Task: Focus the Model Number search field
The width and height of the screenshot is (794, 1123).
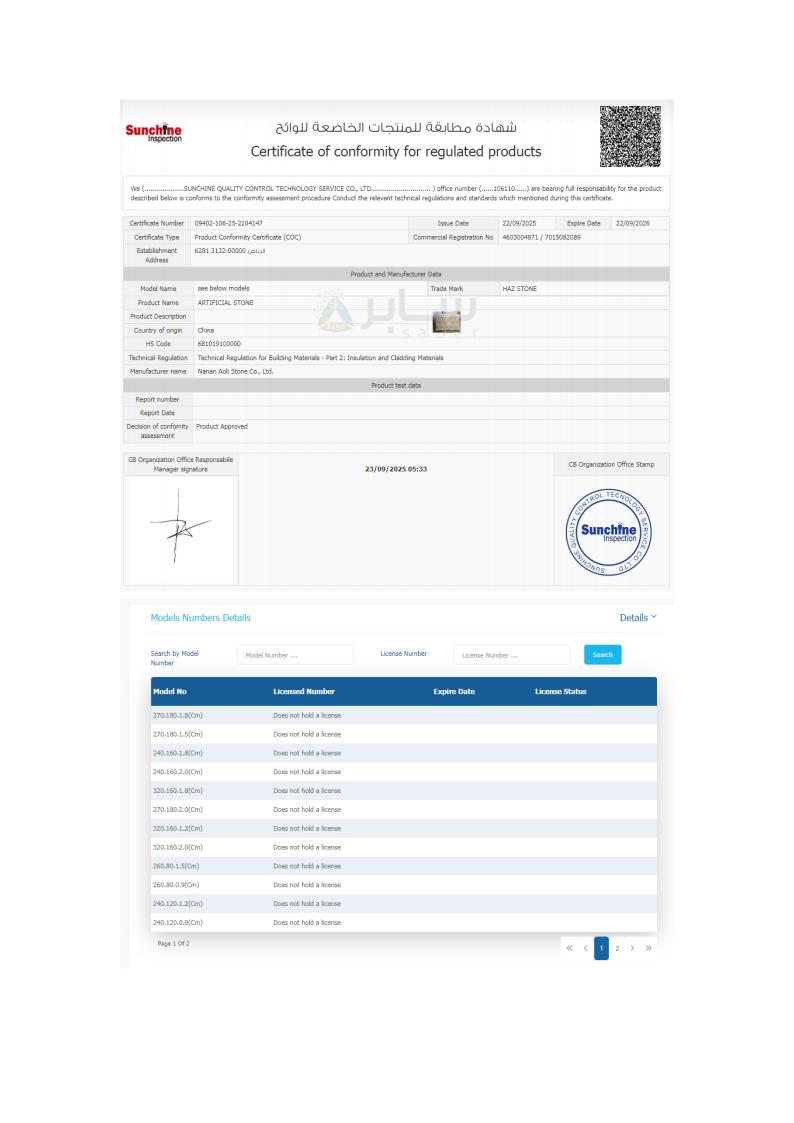Action: 295,655
